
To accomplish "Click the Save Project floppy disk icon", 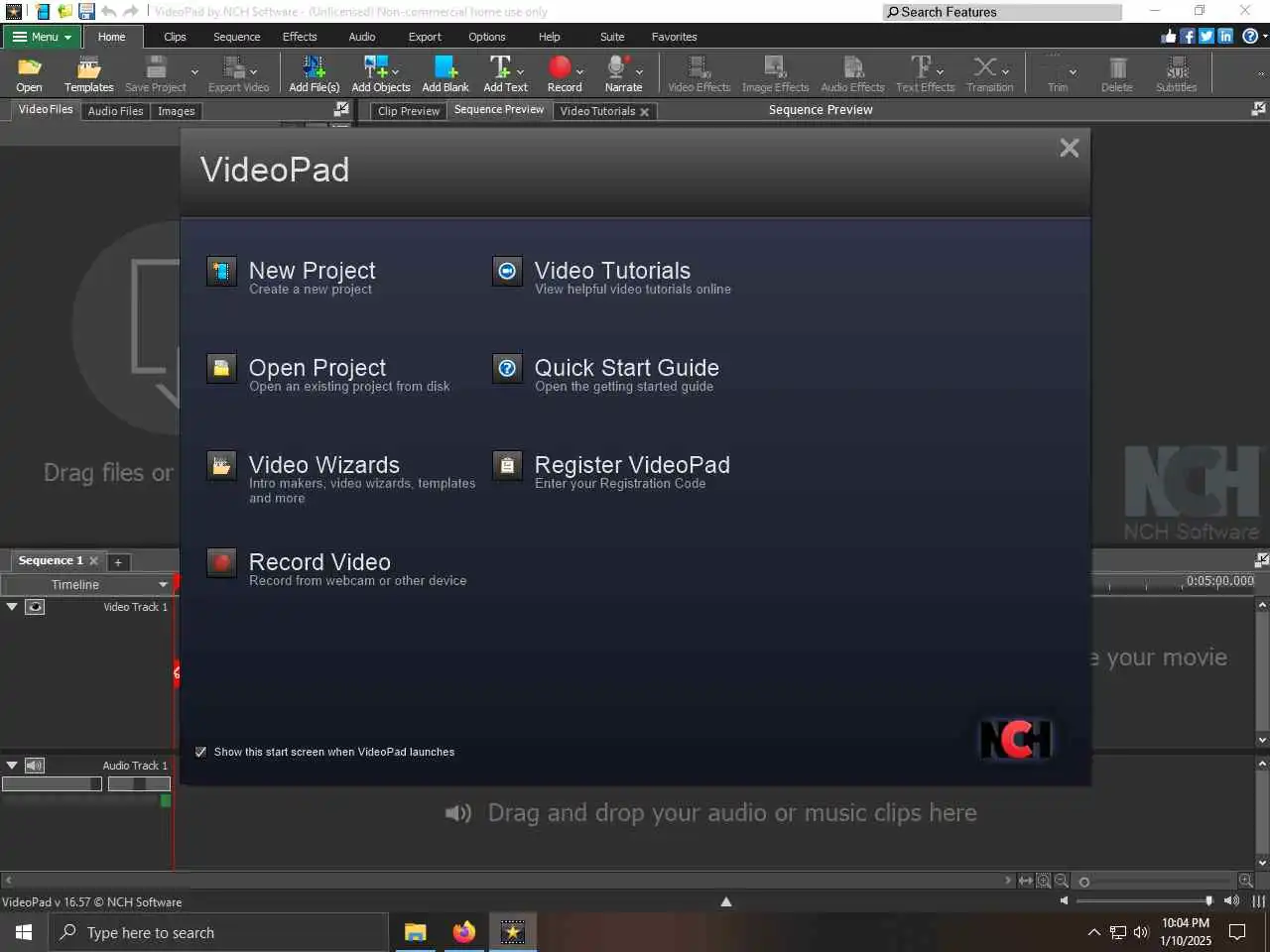I will [x=156, y=67].
